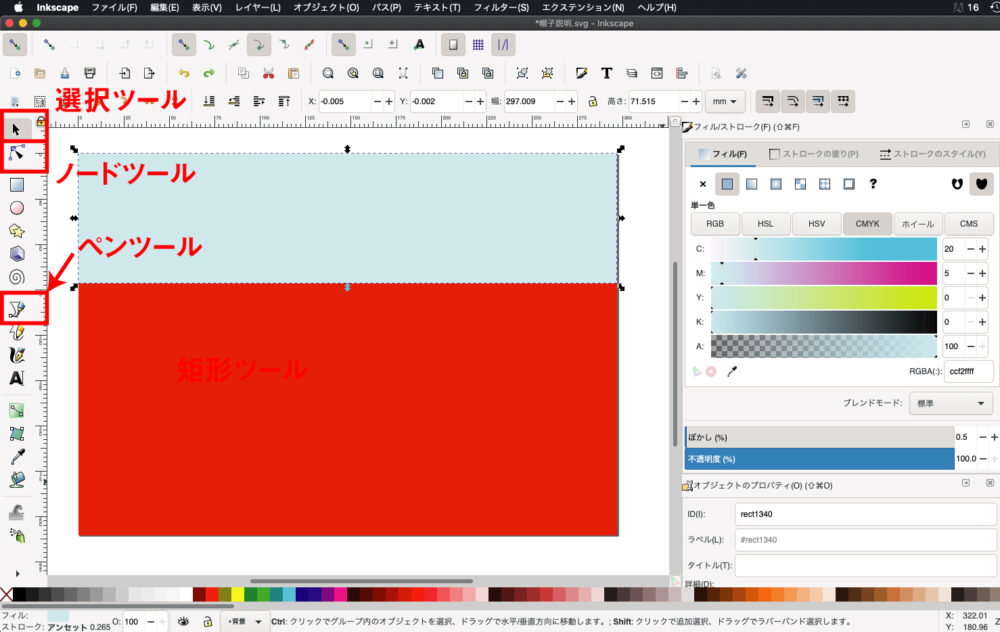Screen dimensions: 1000x632
Task: Toggle the width/height ratio lock
Action: click(x=592, y=101)
